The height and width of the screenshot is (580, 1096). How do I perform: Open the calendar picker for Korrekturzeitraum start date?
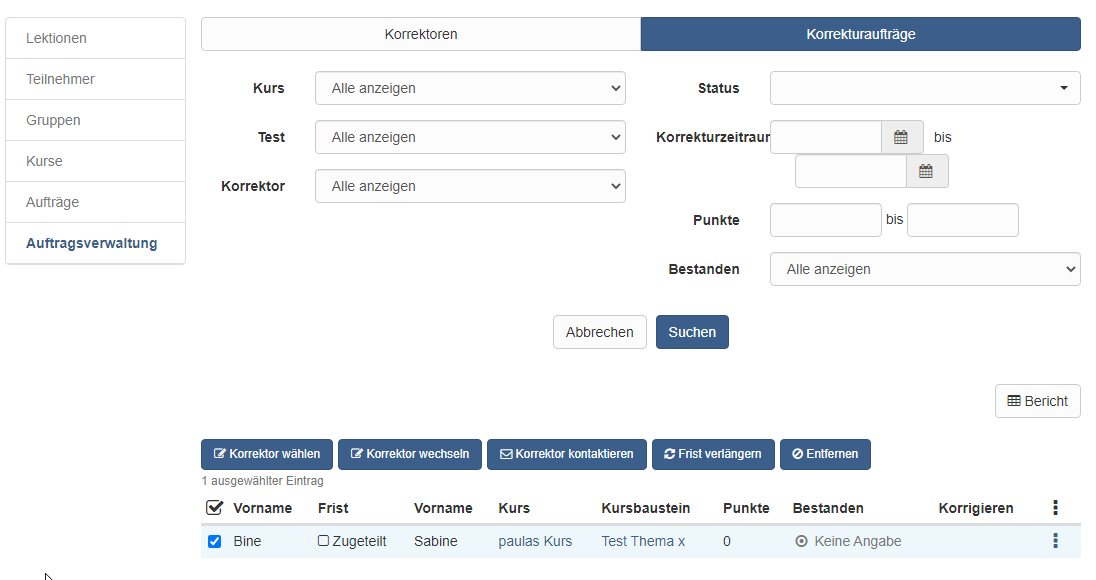[x=901, y=137]
